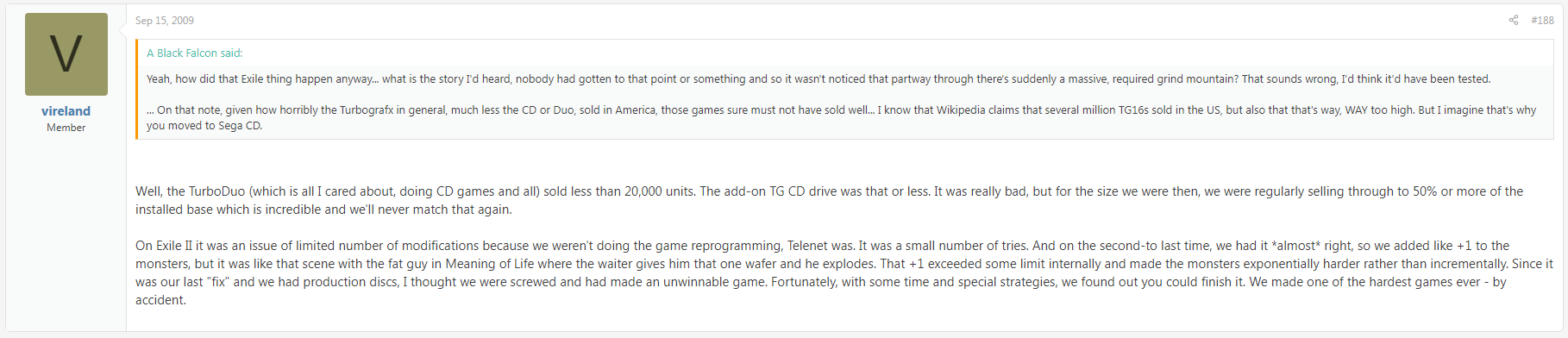Open the vireland avatar with letter V
The height and width of the screenshot is (338, 1568).
coord(66,54)
